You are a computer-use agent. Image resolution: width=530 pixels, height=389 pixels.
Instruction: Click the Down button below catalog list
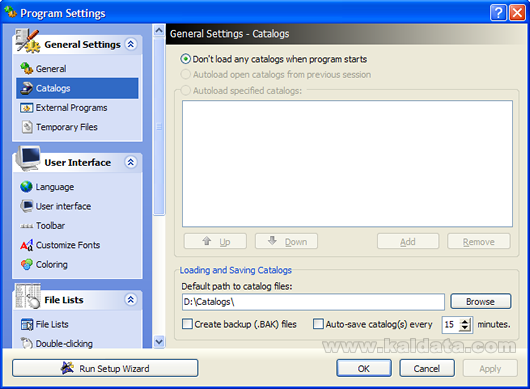287,242
